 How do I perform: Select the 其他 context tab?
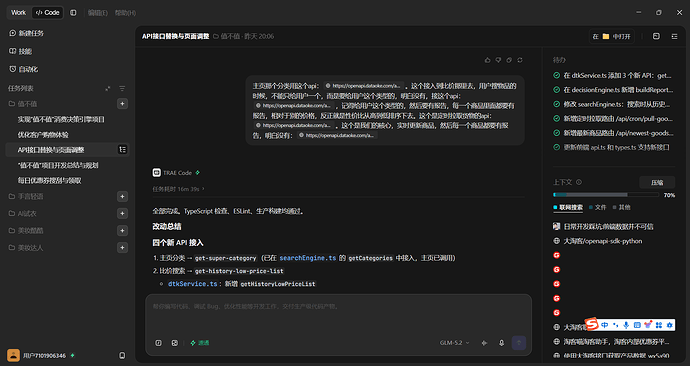click(621, 207)
